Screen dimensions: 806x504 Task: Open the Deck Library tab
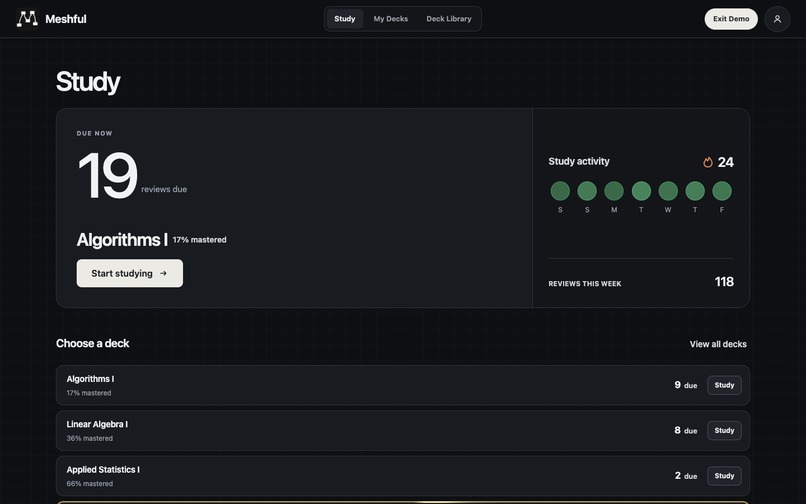pyautogui.click(x=449, y=19)
